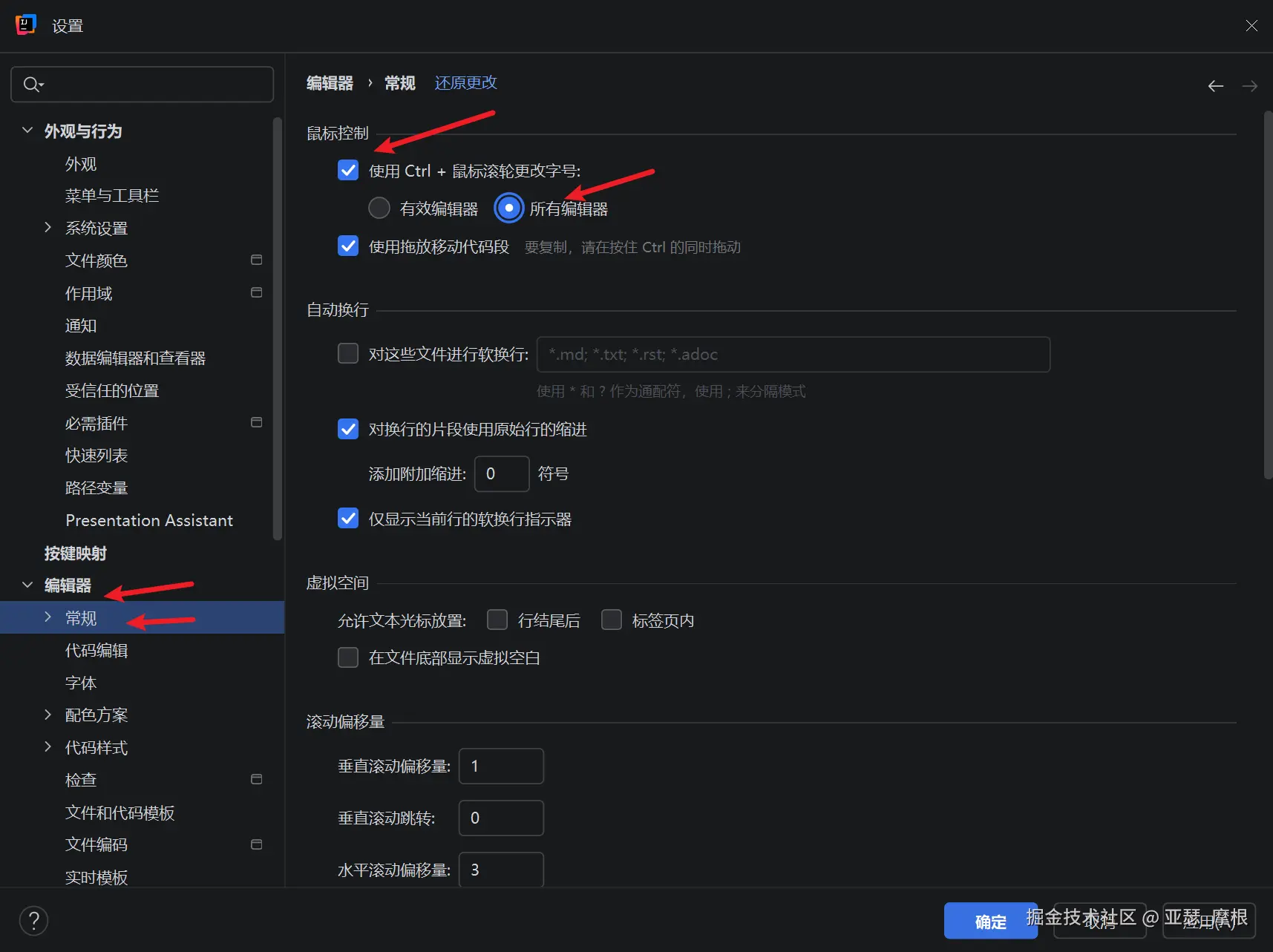Open the 菜单与工具栏 settings page
Viewport: 1273px width, 952px height.
click(x=112, y=195)
